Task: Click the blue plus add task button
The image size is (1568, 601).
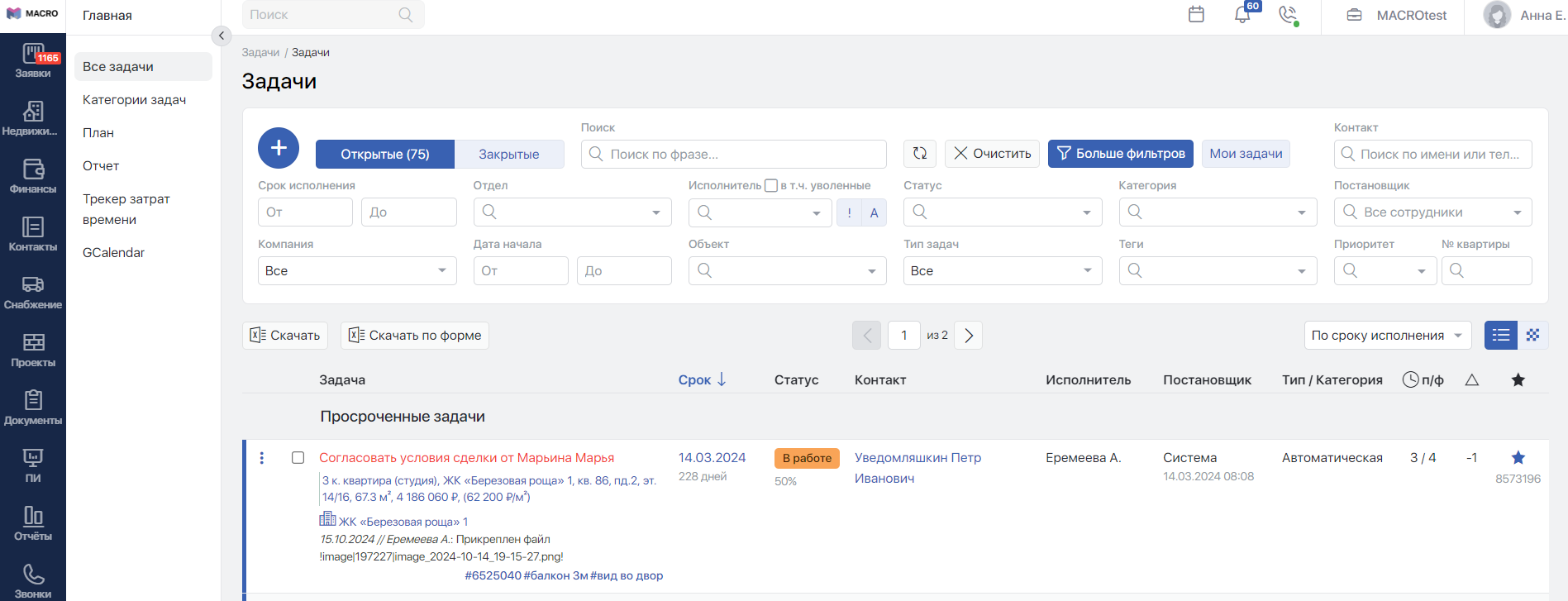Action: coord(279,148)
